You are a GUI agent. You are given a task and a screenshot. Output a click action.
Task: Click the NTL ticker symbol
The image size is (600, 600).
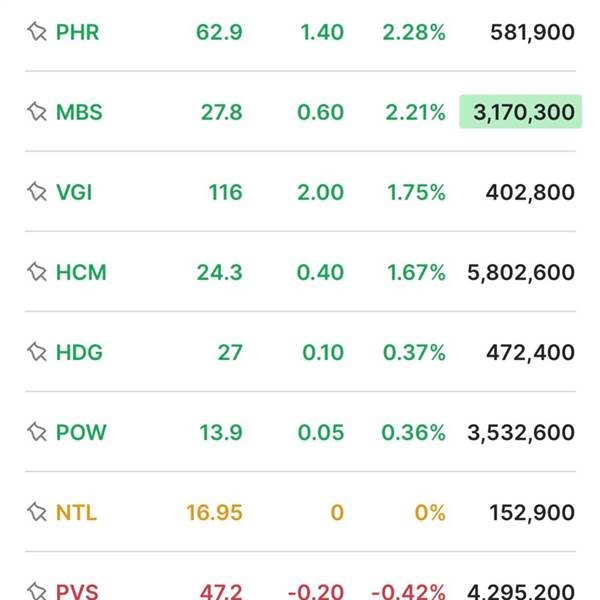[x=76, y=512]
